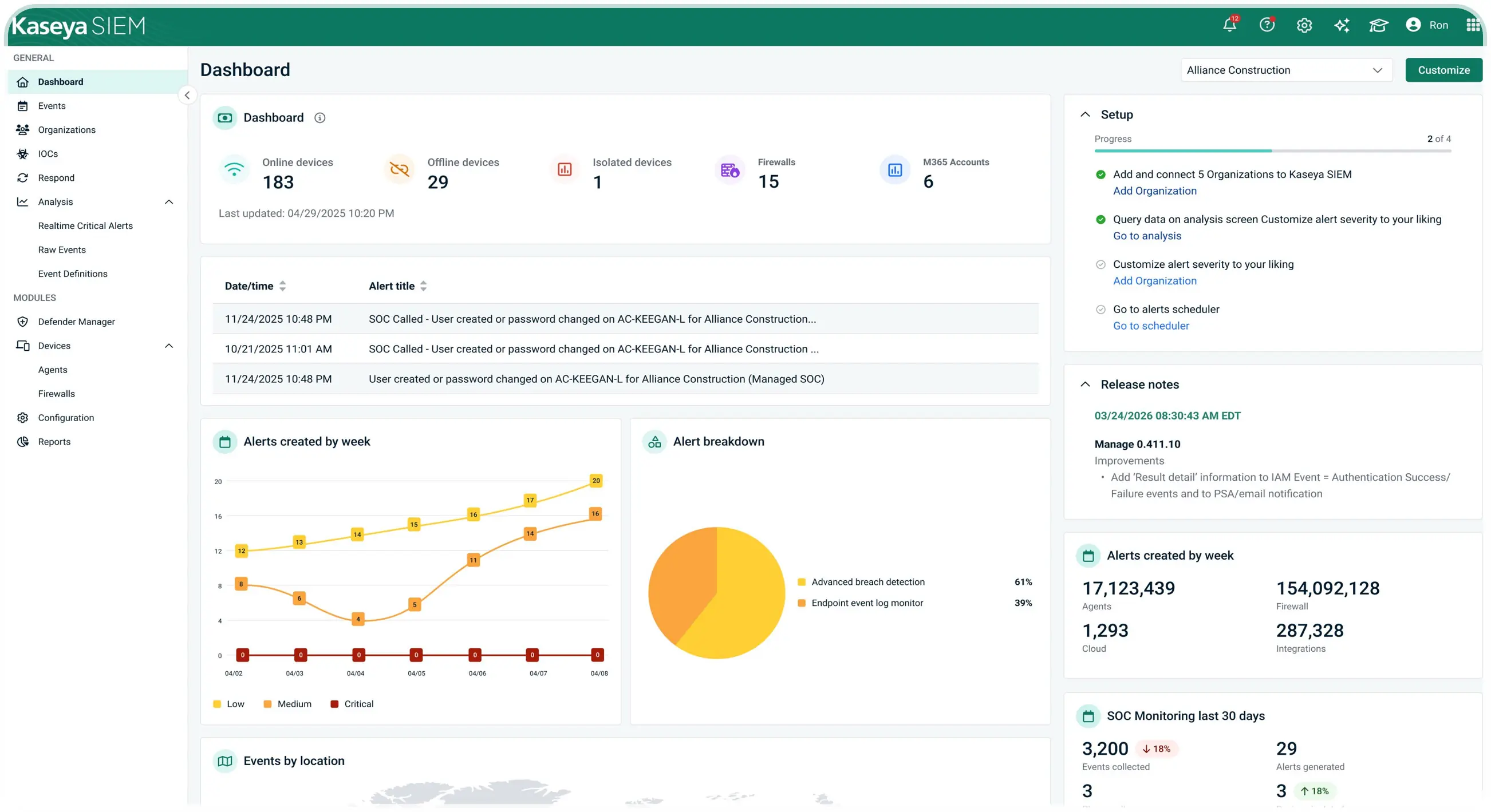
Task: Open the 10/21/2025 11:01 AM alert row
Action: pos(625,348)
